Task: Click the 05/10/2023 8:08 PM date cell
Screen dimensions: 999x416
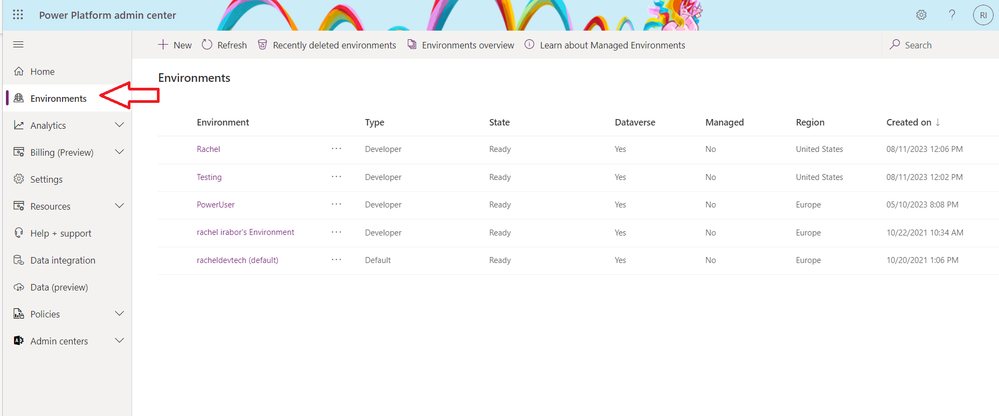Action: click(922, 204)
